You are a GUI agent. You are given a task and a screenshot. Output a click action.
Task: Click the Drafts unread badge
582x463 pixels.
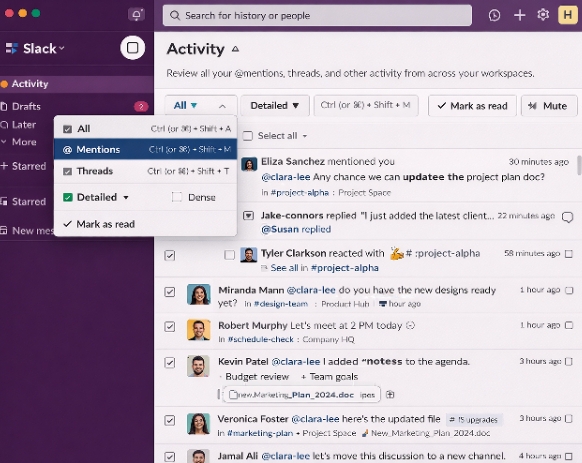click(x=141, y=107)
